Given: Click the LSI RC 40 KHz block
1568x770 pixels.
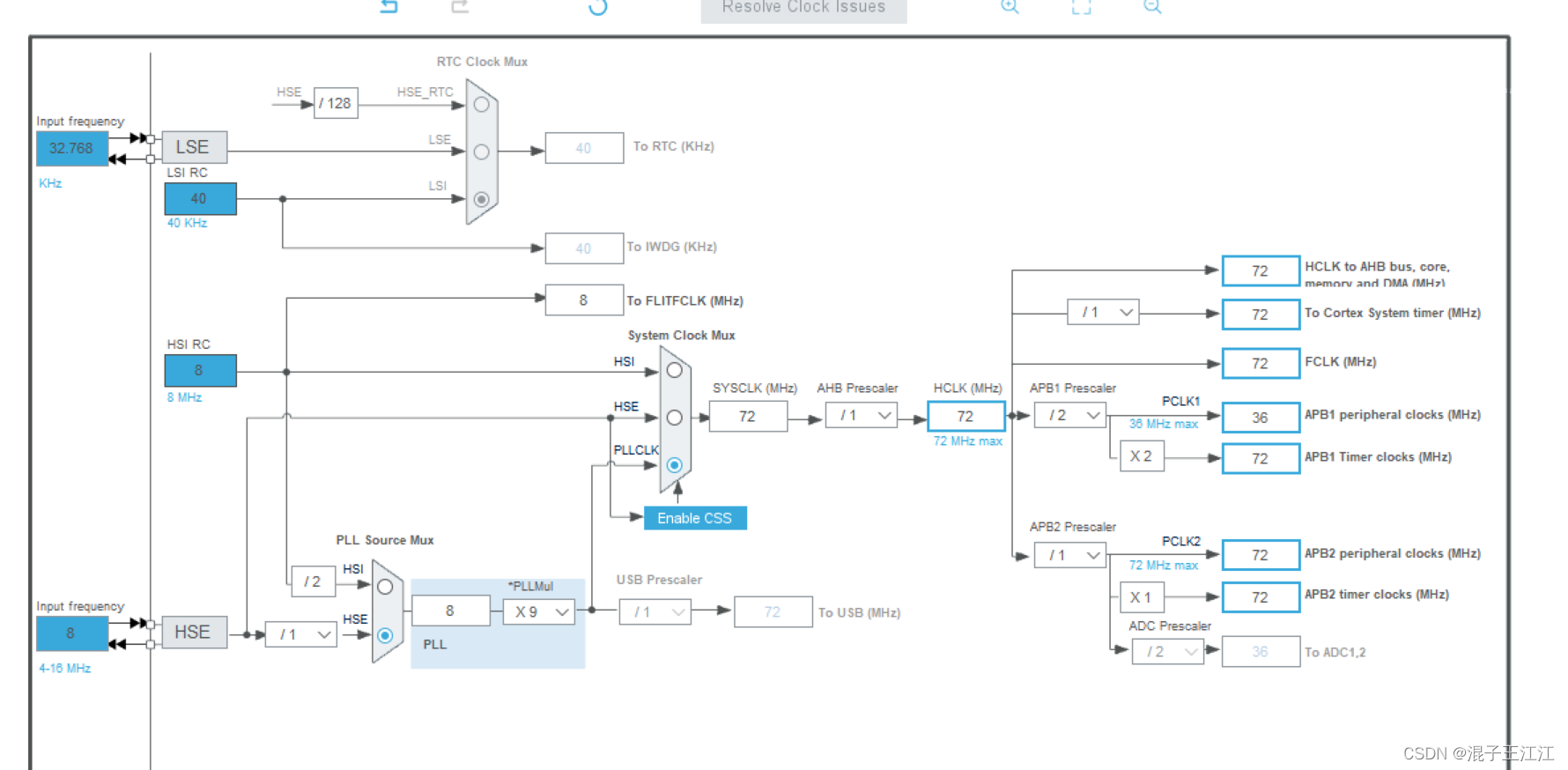Looking at the screenshot, I should [200, 198].
